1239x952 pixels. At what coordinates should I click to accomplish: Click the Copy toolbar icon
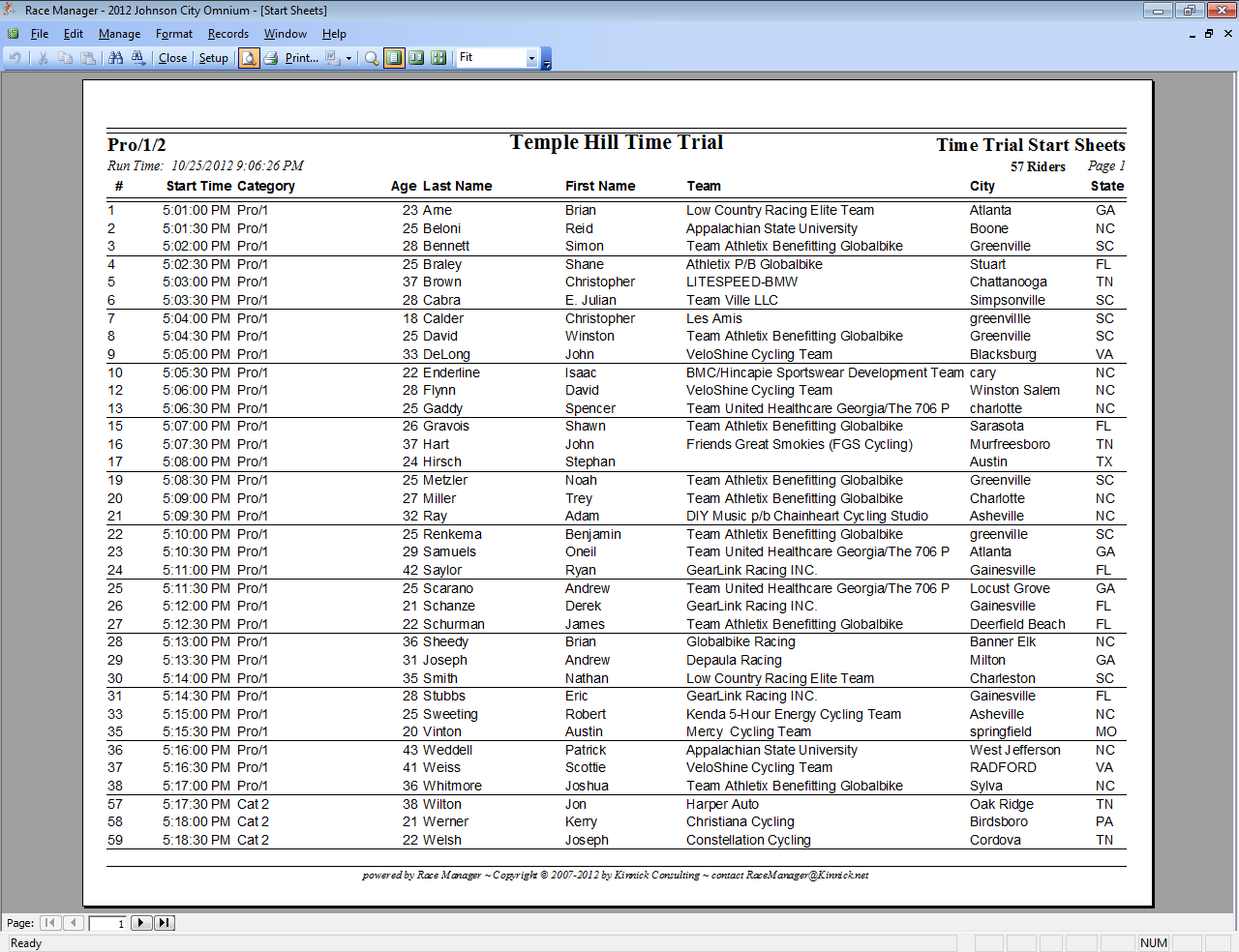[65, 58]
